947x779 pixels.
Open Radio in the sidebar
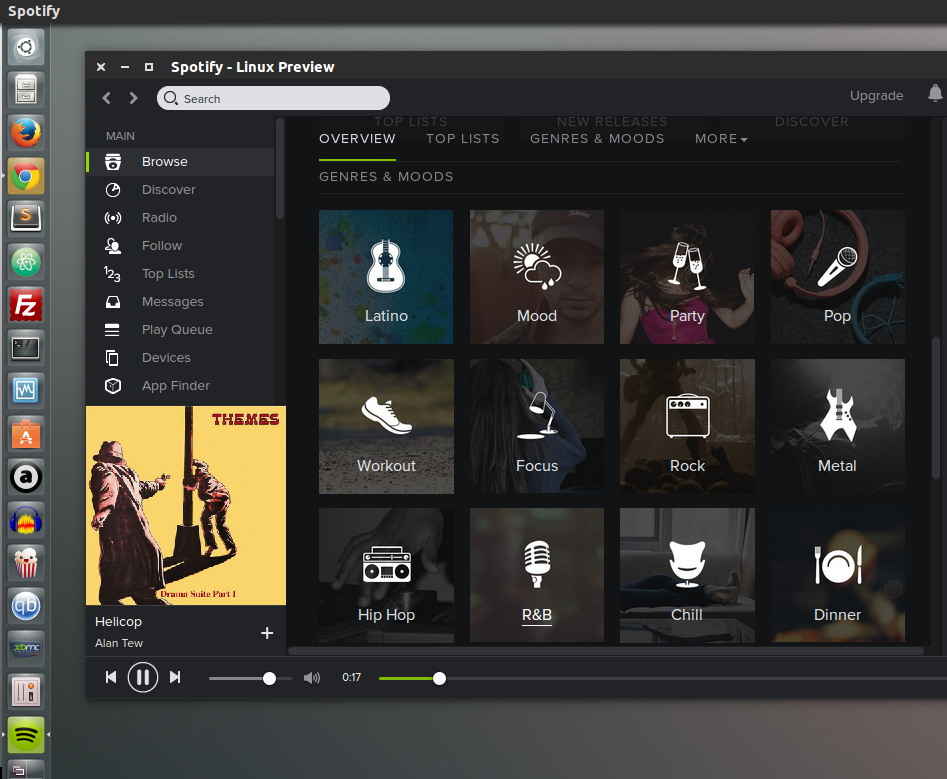pyautogui.click(x=180, y=217)
